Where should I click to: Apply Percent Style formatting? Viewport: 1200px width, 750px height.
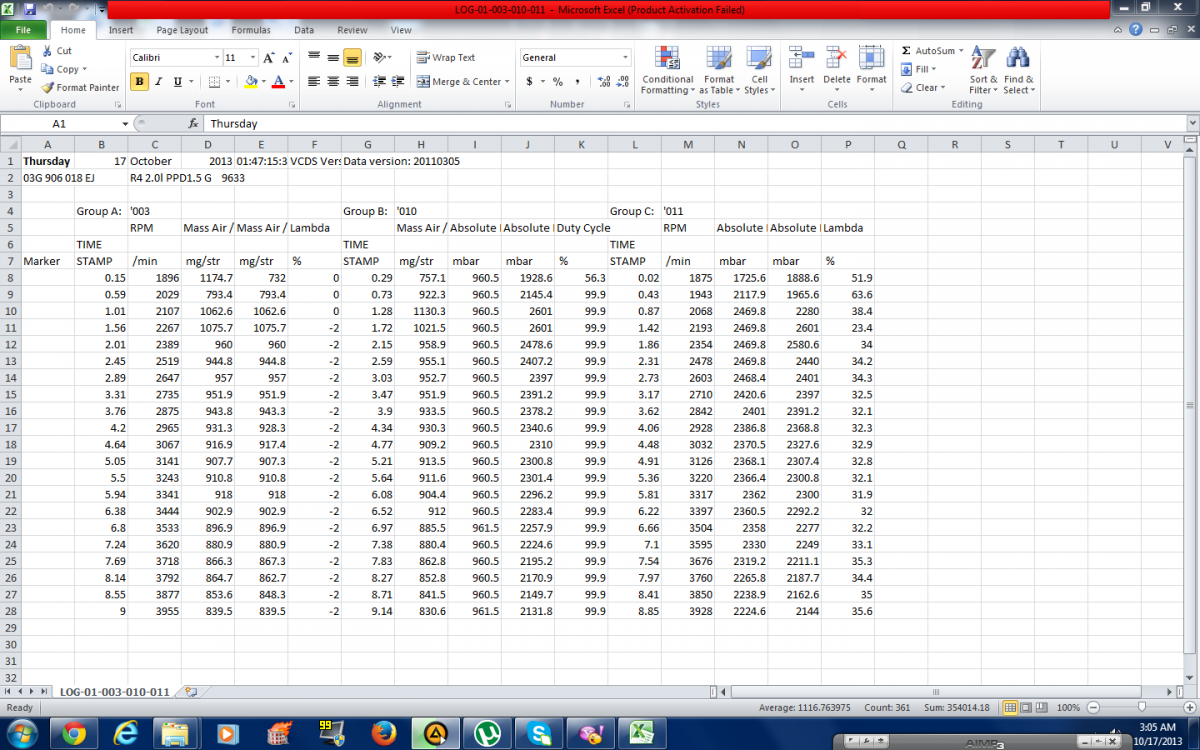tap(558, 82)
